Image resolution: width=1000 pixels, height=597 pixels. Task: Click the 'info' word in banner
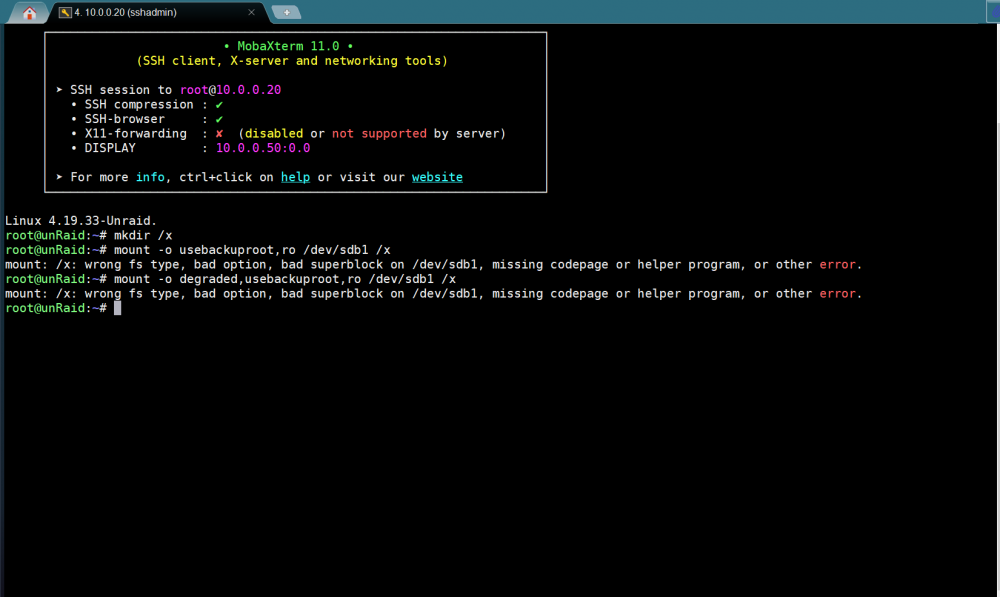(x=150, y=177)
